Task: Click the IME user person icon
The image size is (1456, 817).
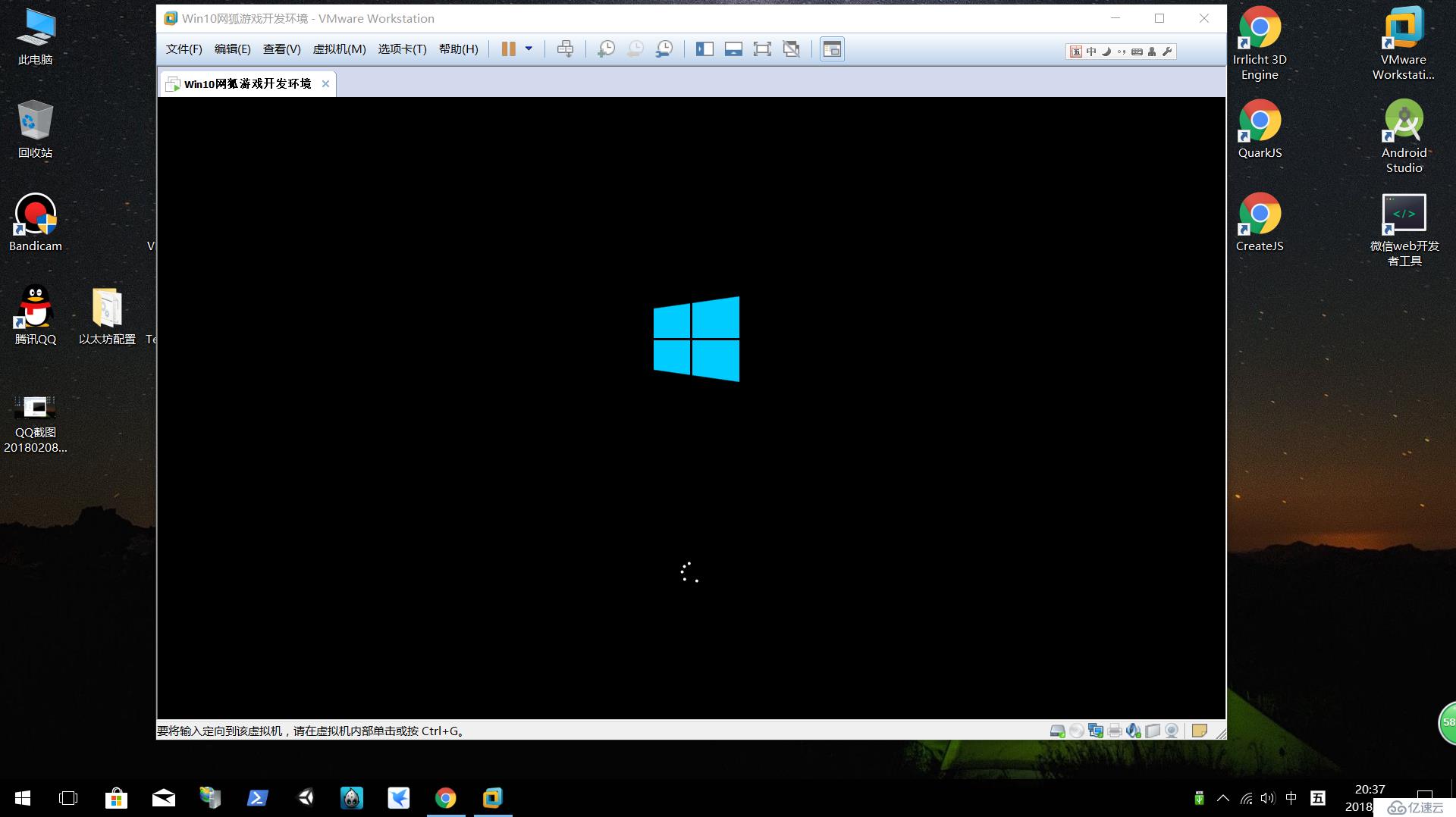Action: click(1152, 52)
